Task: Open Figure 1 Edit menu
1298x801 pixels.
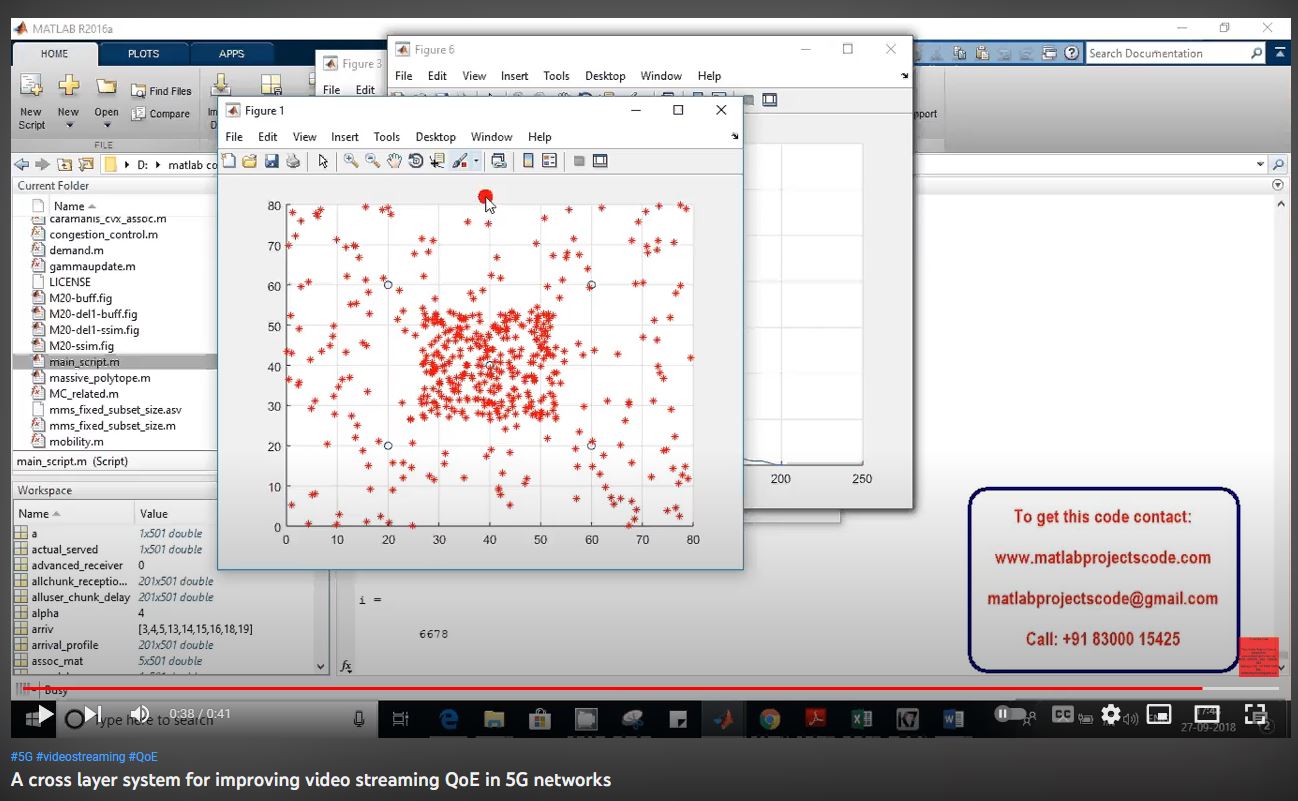Action: (268, 137)
